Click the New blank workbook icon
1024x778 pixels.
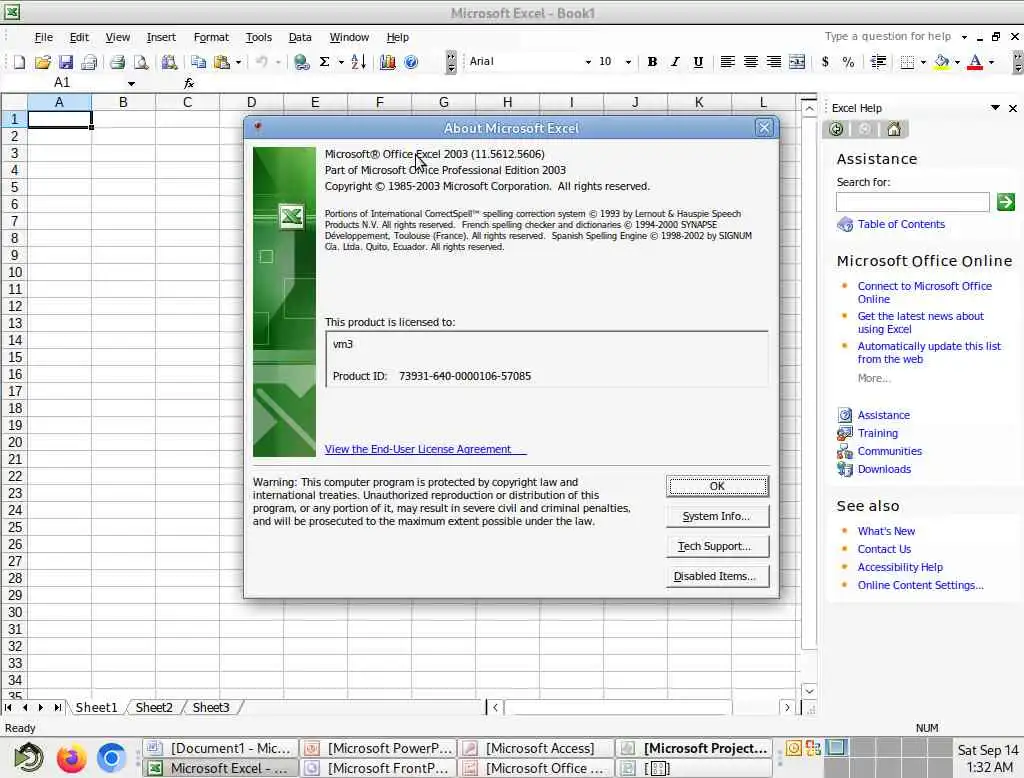19,62
